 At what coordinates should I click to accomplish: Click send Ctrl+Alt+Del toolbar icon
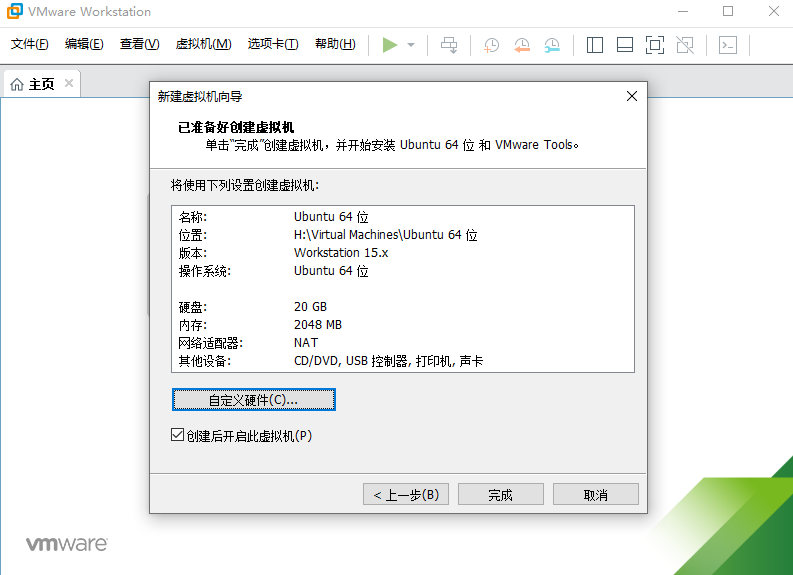449,45
